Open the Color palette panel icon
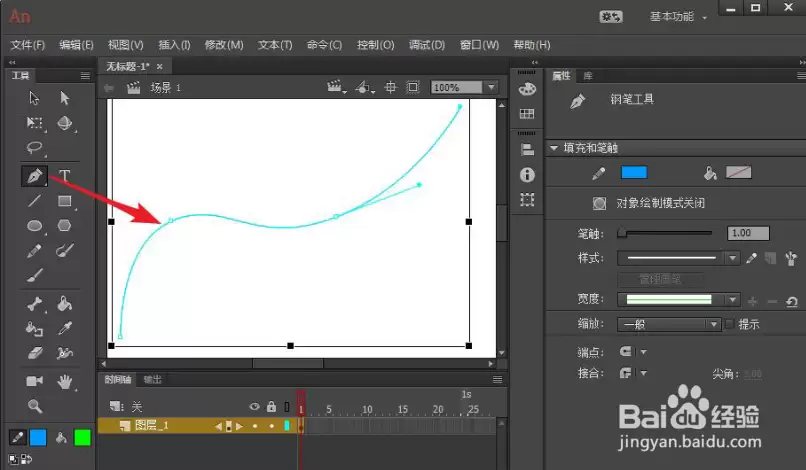 coord(527,89)
